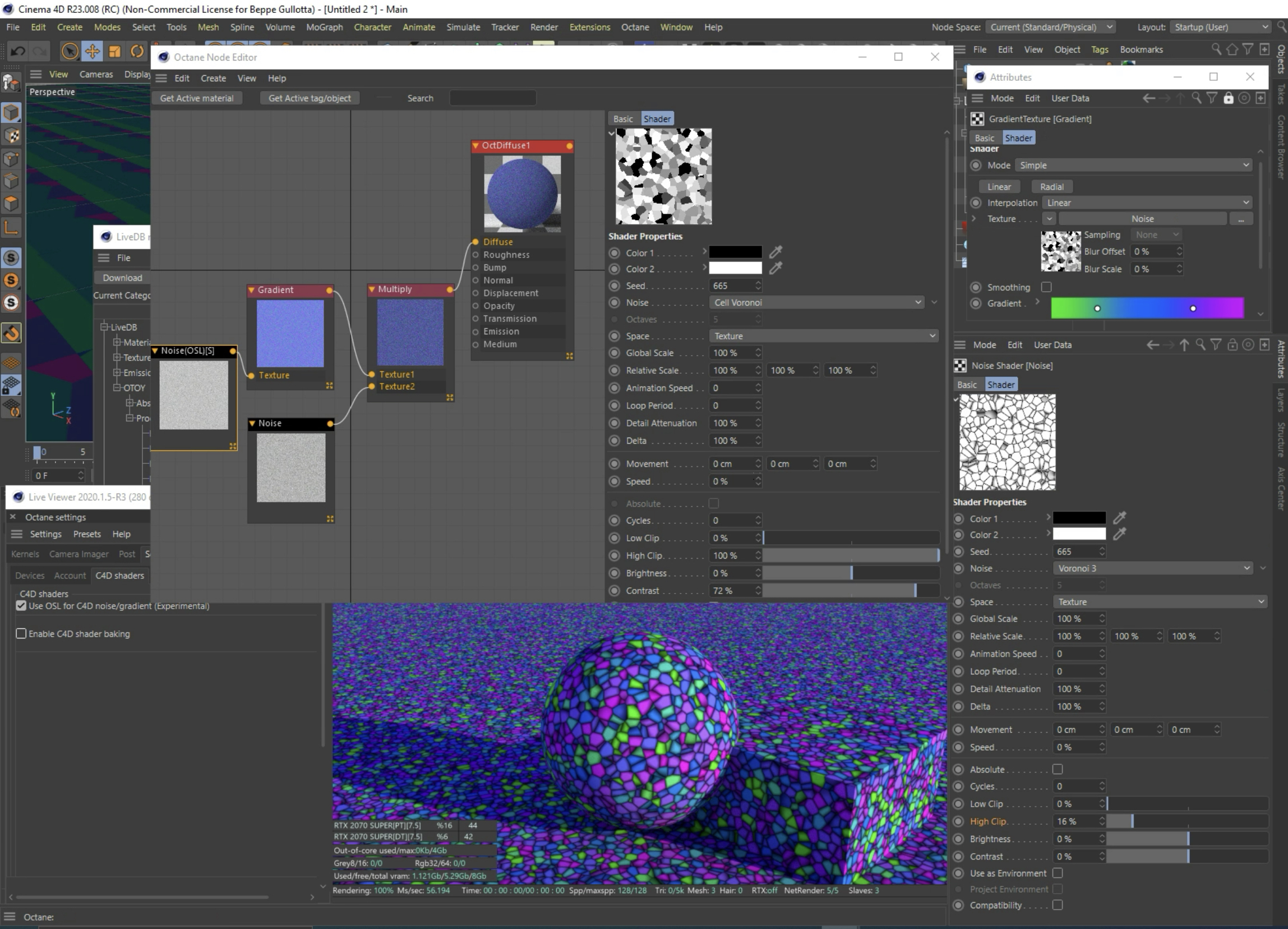This screenshot has width=1288, height=929.
Task: Switch to the C4D shaders tab
Action: [x=119, y=576]
